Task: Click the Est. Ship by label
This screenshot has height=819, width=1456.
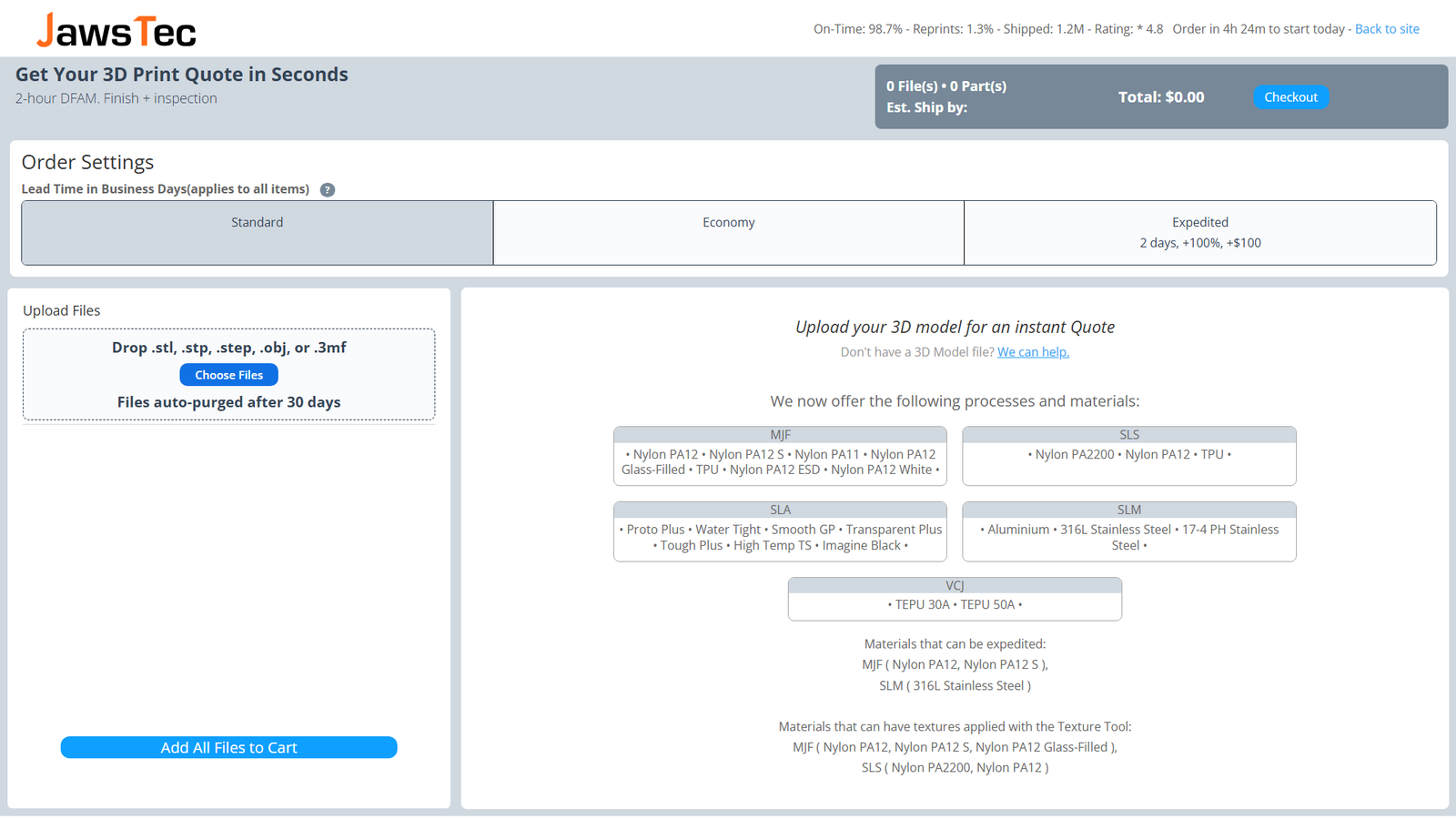Action: 926,107
